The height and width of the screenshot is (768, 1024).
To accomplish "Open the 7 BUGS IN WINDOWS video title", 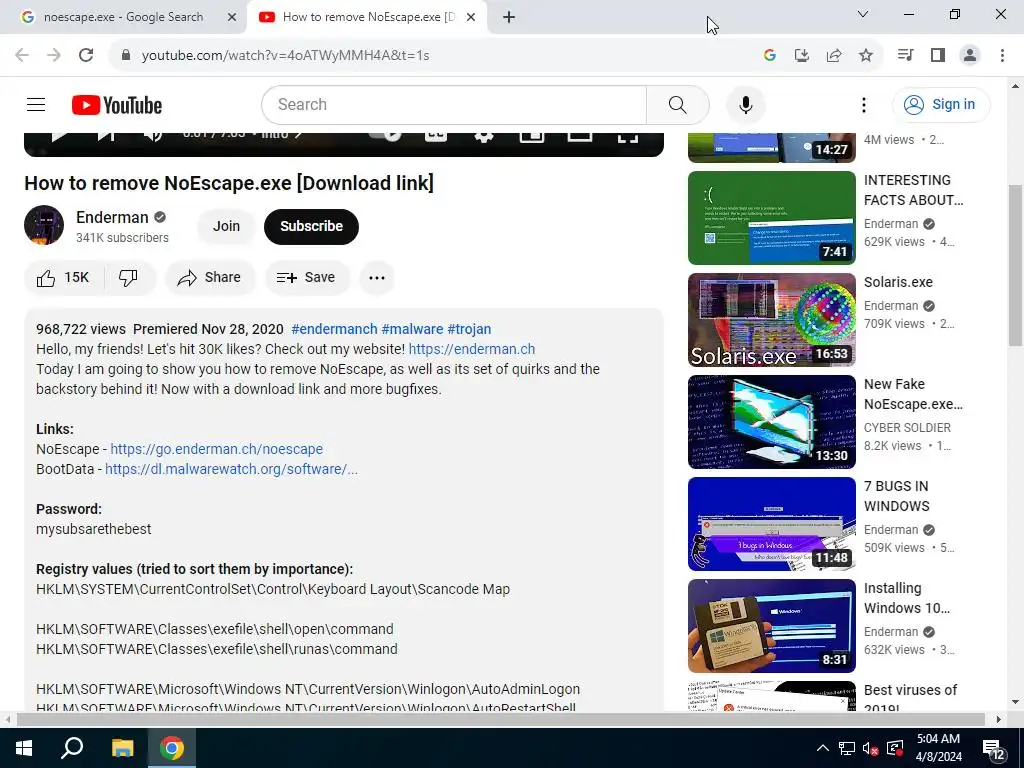I will click(x=896, y=496).
